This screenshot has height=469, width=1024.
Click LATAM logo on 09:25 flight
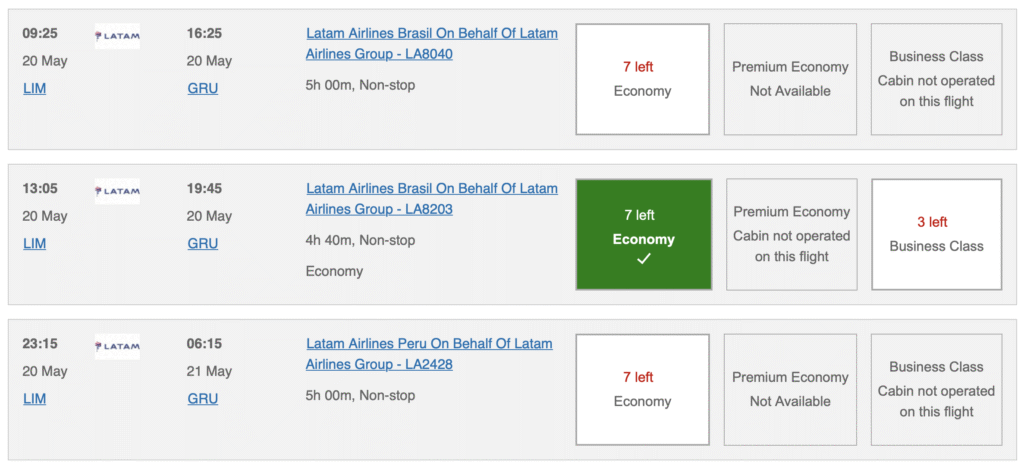click(x=117, y=37)
